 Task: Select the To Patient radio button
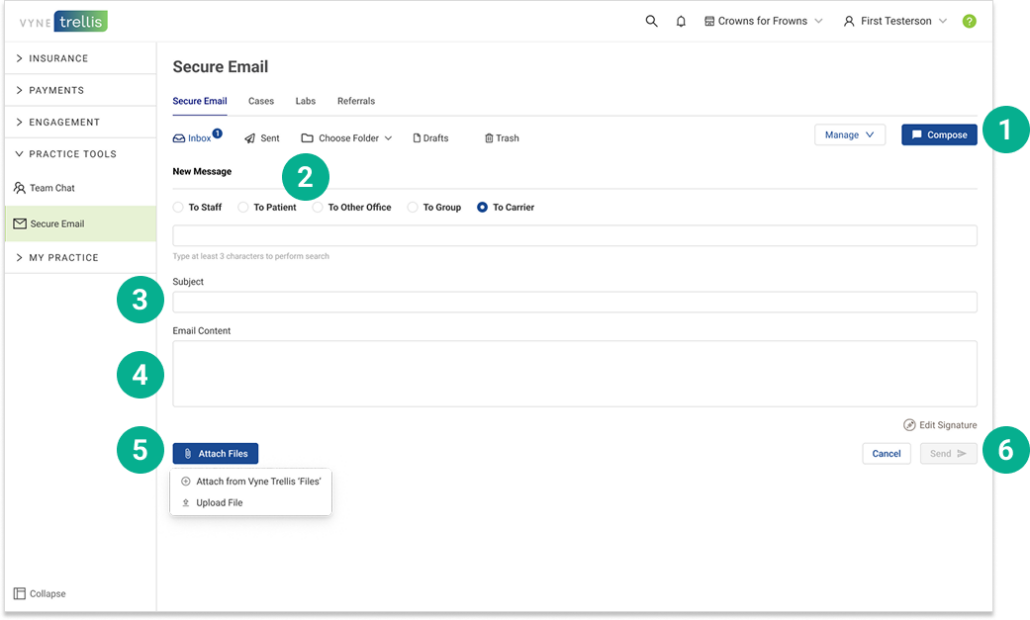[x=243, y=208]
